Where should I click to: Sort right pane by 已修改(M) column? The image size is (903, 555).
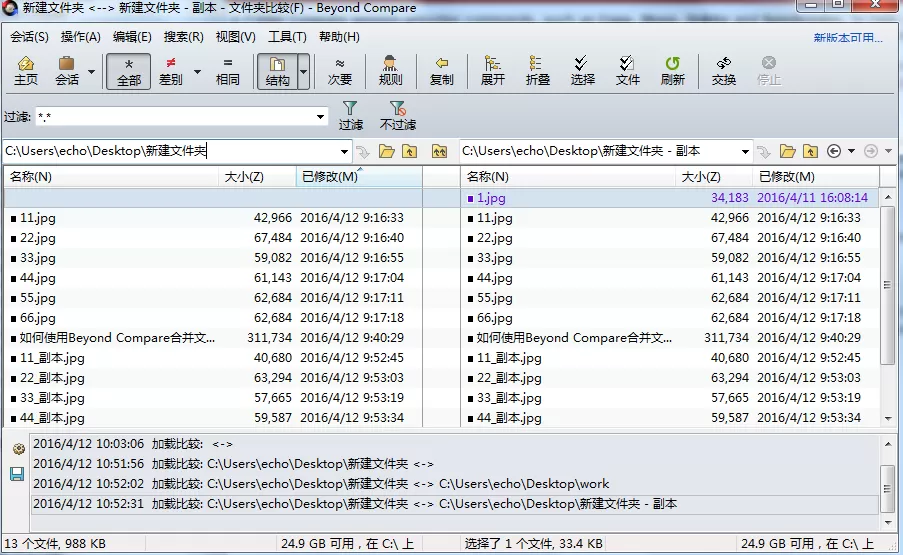click(815, 177)
